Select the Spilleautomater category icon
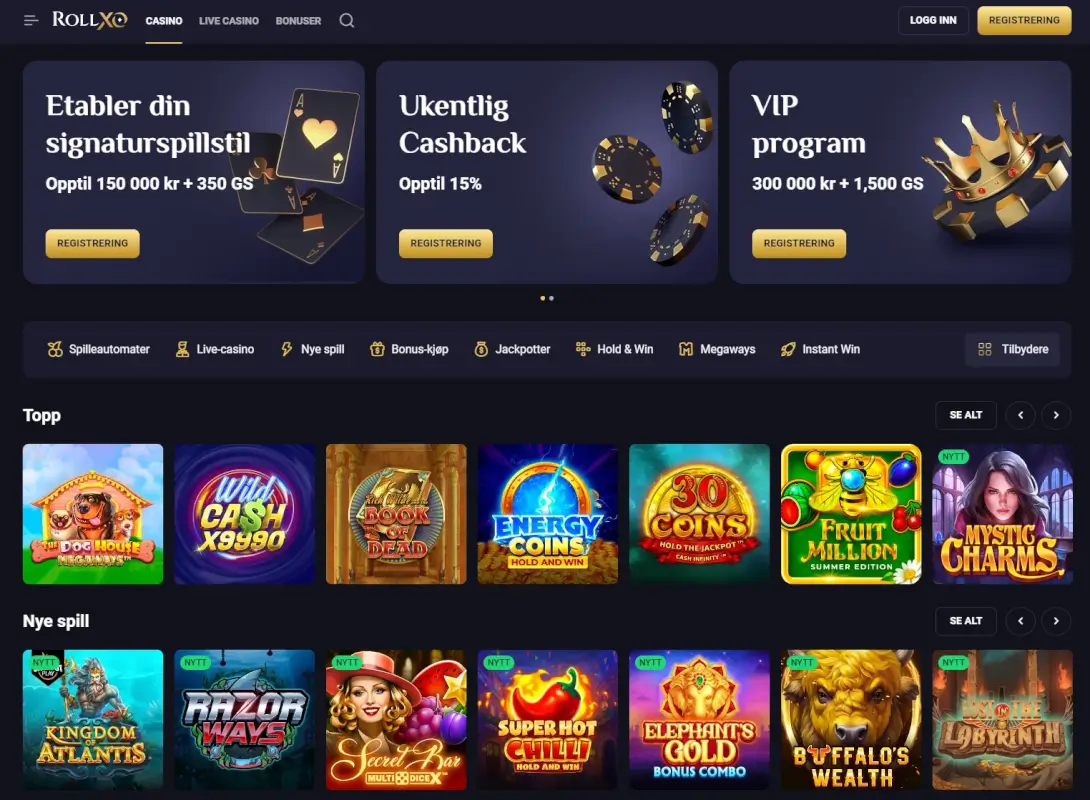 (x=55, y=349)
